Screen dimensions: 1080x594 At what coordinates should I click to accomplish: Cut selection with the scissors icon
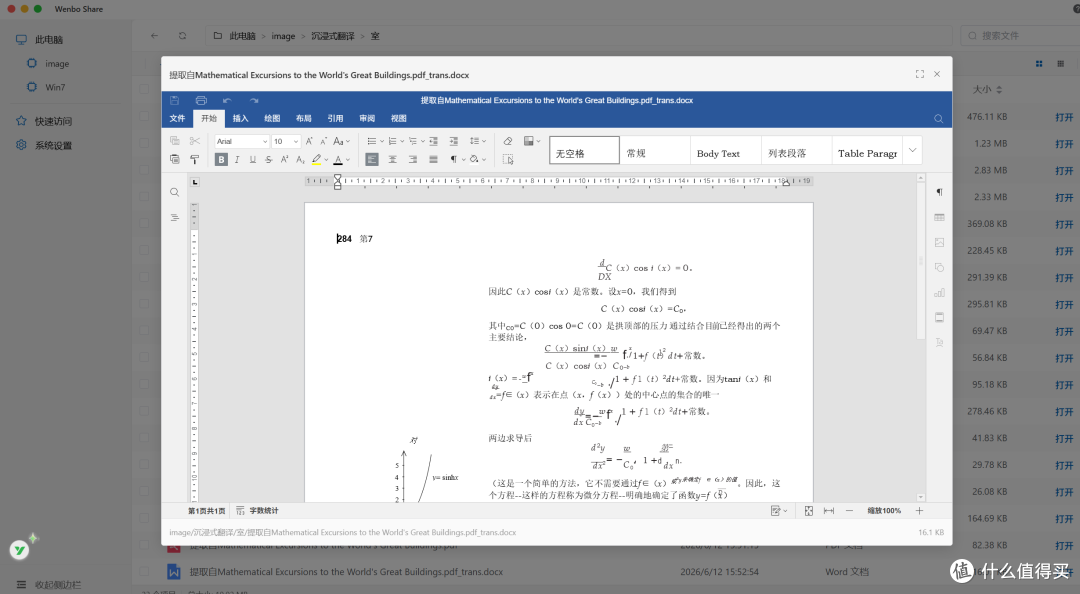point(195,141)
